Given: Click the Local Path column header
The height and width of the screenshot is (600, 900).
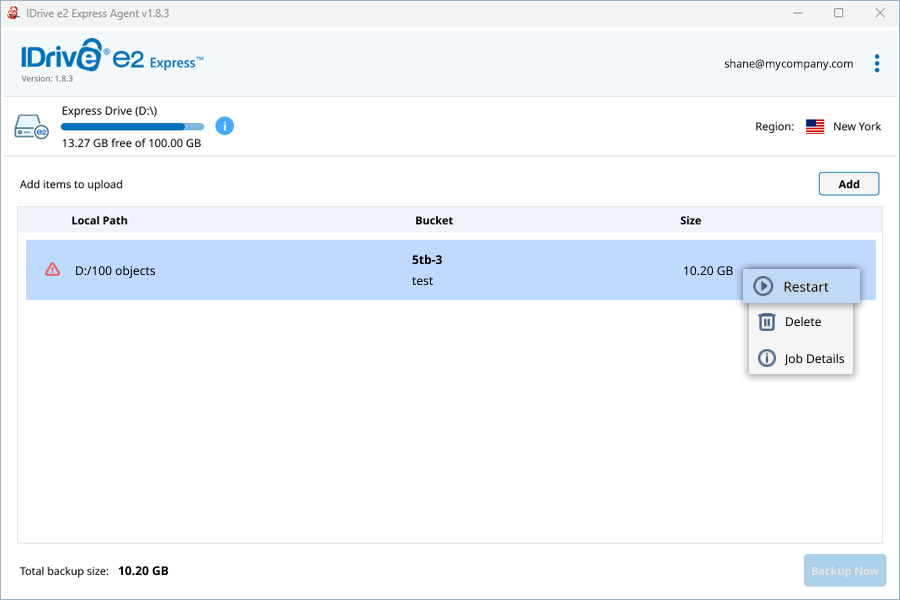Looking at the screenshot, I should [x=99, y=220].
